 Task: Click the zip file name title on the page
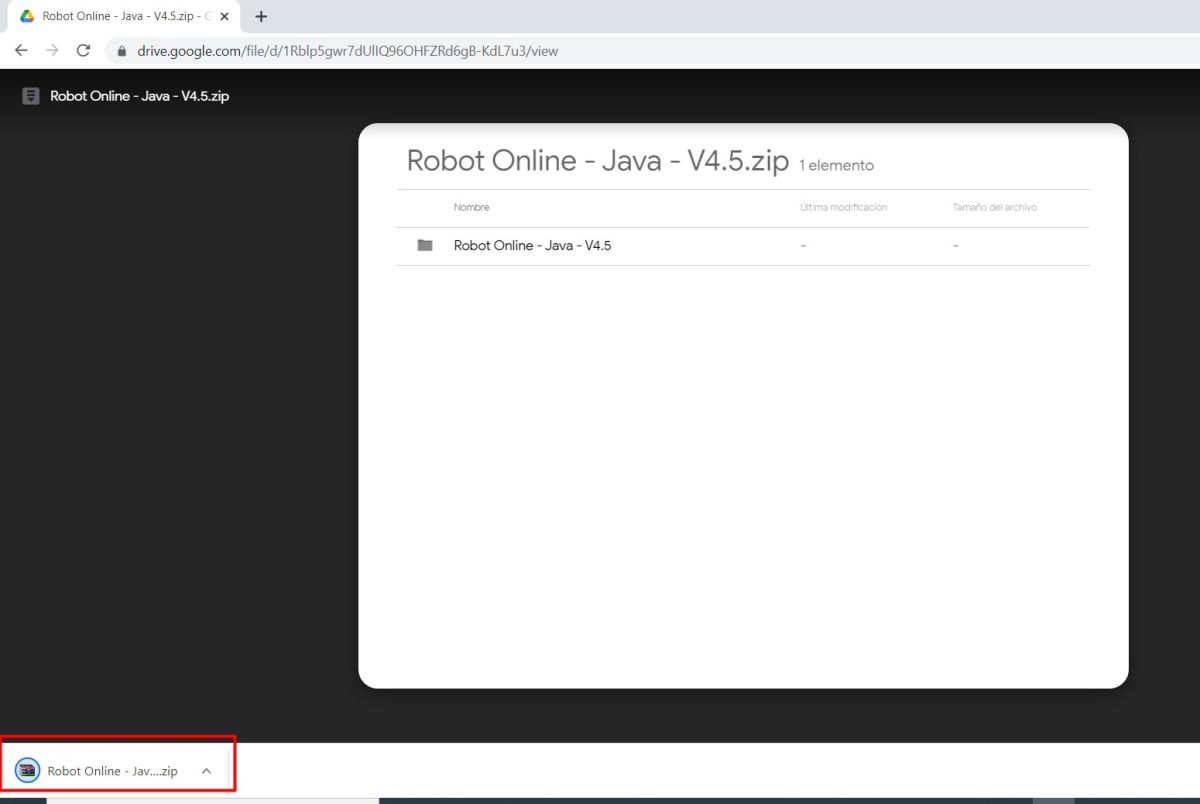tap(596, 160)
